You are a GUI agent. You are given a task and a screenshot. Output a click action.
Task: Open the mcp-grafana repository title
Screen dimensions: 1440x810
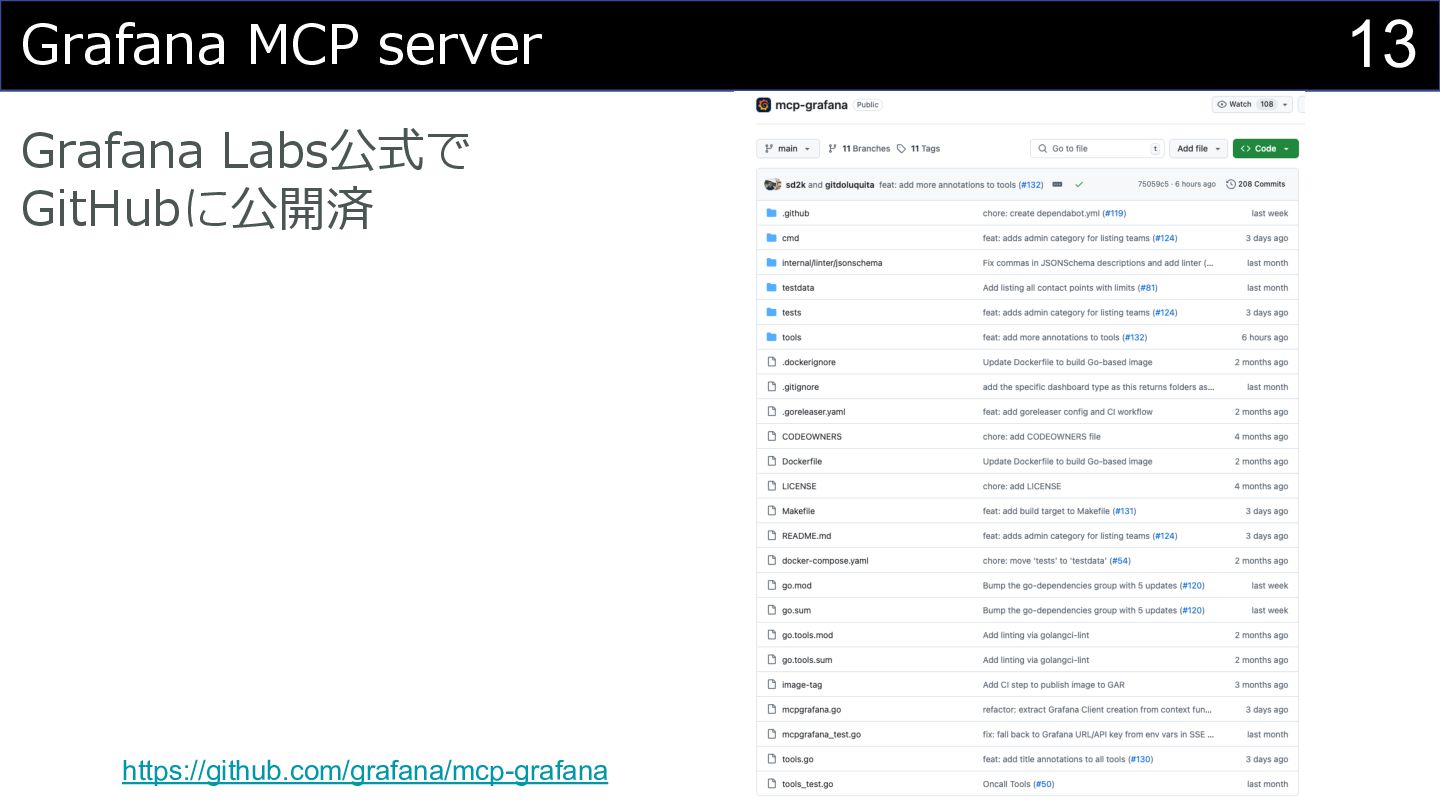point(811,105)
